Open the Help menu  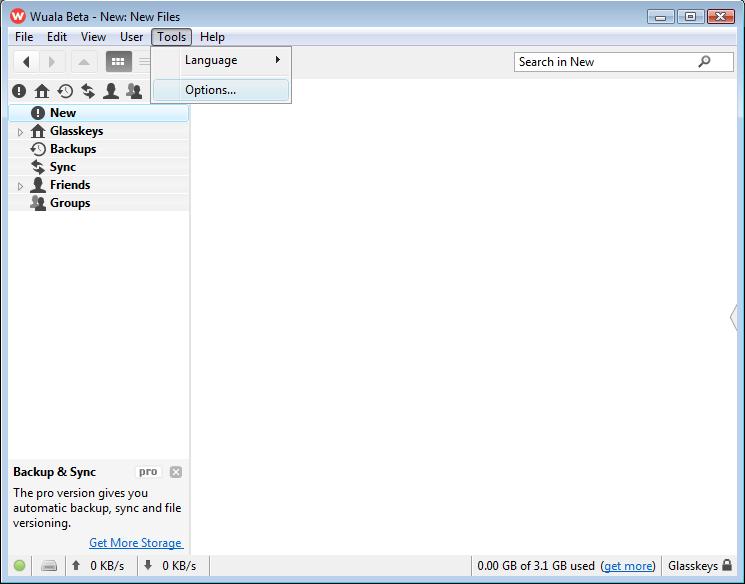tap(212, 37)
